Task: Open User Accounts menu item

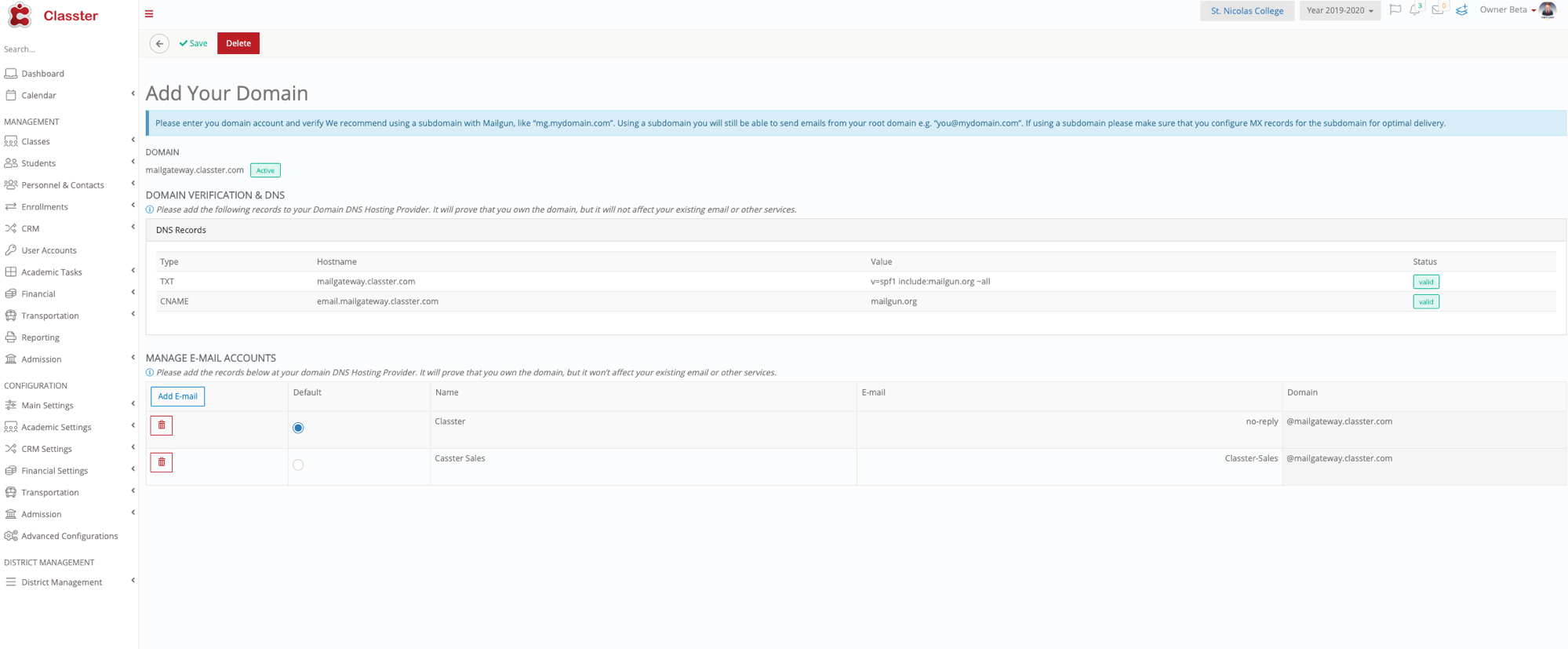Action: click(x=49, y=250)
